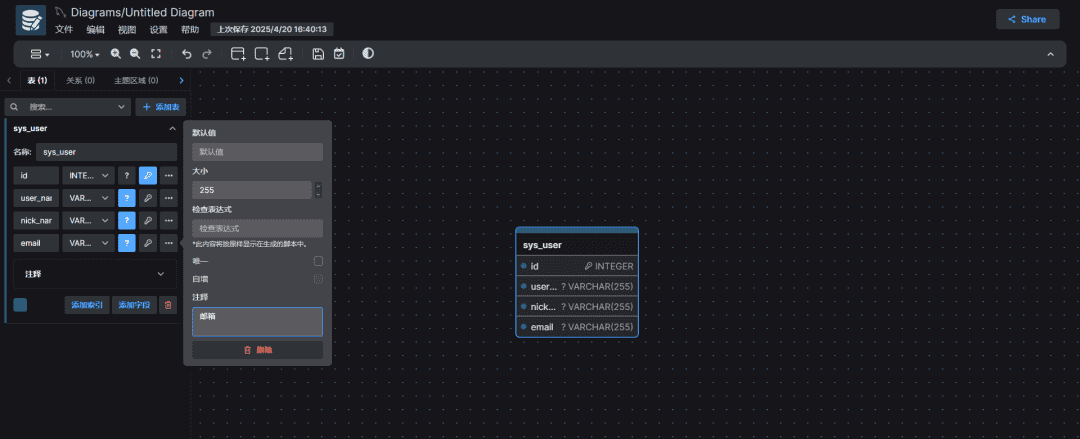1080x439 pixels.
Task: Check the 唯一 (unique) checkbox
Action: (x=318, y=261)
